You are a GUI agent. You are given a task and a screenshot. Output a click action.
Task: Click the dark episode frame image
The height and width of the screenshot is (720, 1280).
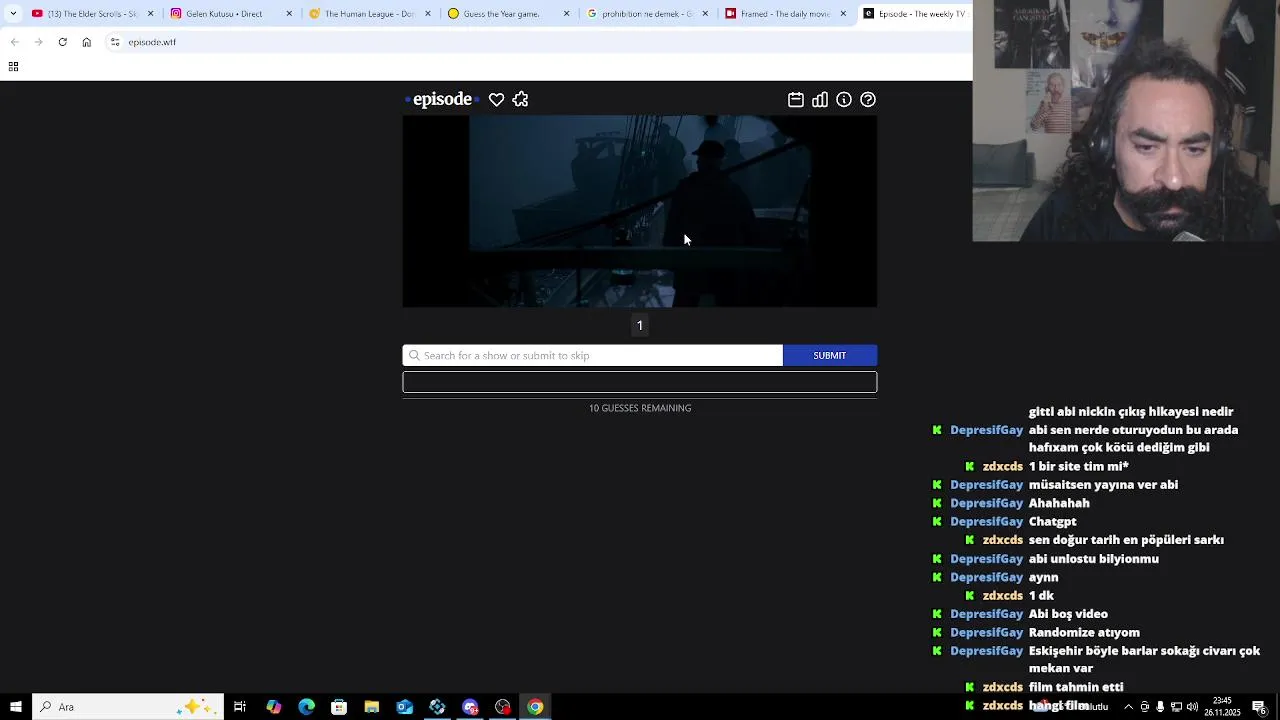(640, 211)
